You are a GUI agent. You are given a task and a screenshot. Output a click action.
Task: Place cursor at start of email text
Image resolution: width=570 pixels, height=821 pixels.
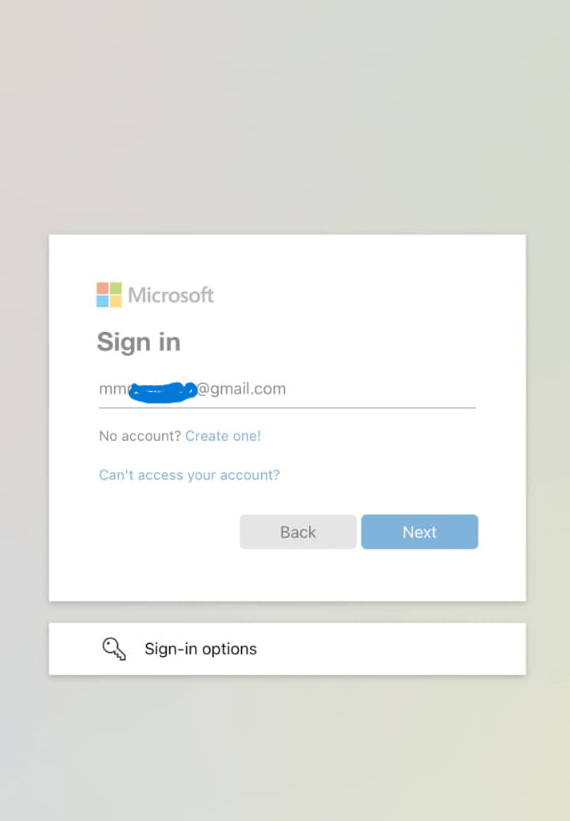(100, 390)
